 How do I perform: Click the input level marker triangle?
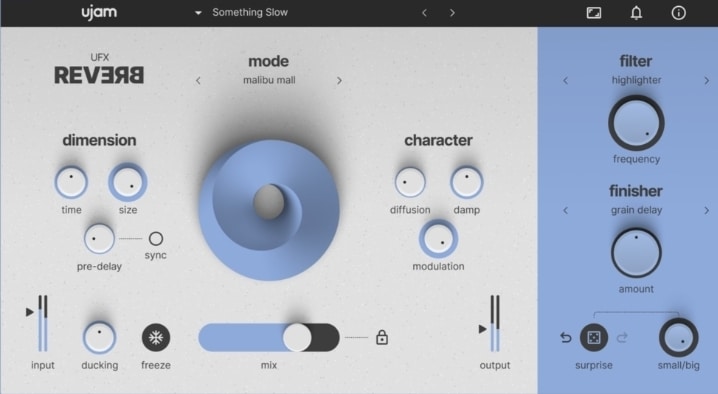click(x=30, y=312)
